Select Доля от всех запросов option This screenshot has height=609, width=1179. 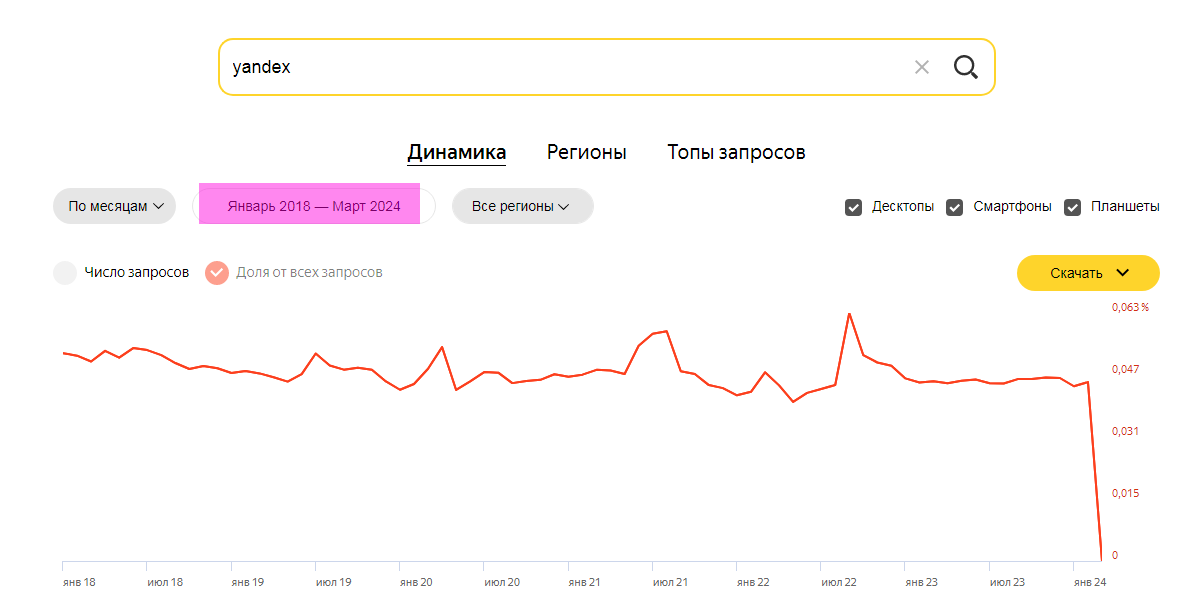[217, 273]
